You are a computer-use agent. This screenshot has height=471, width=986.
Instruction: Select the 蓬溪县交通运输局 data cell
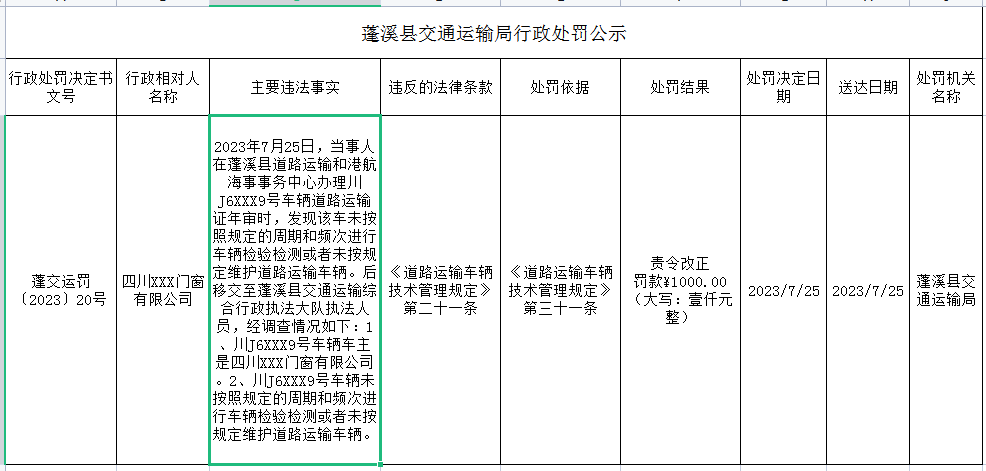(945, 290)
